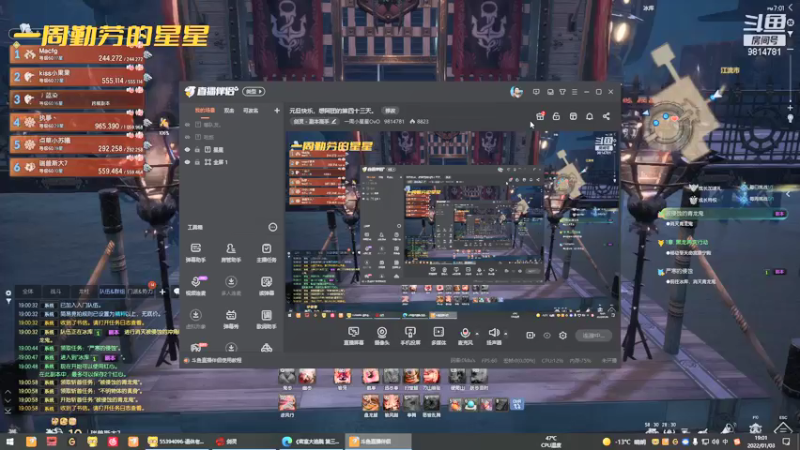Open the microphone tool with purple badge in the toolbox

pos(195,286)
